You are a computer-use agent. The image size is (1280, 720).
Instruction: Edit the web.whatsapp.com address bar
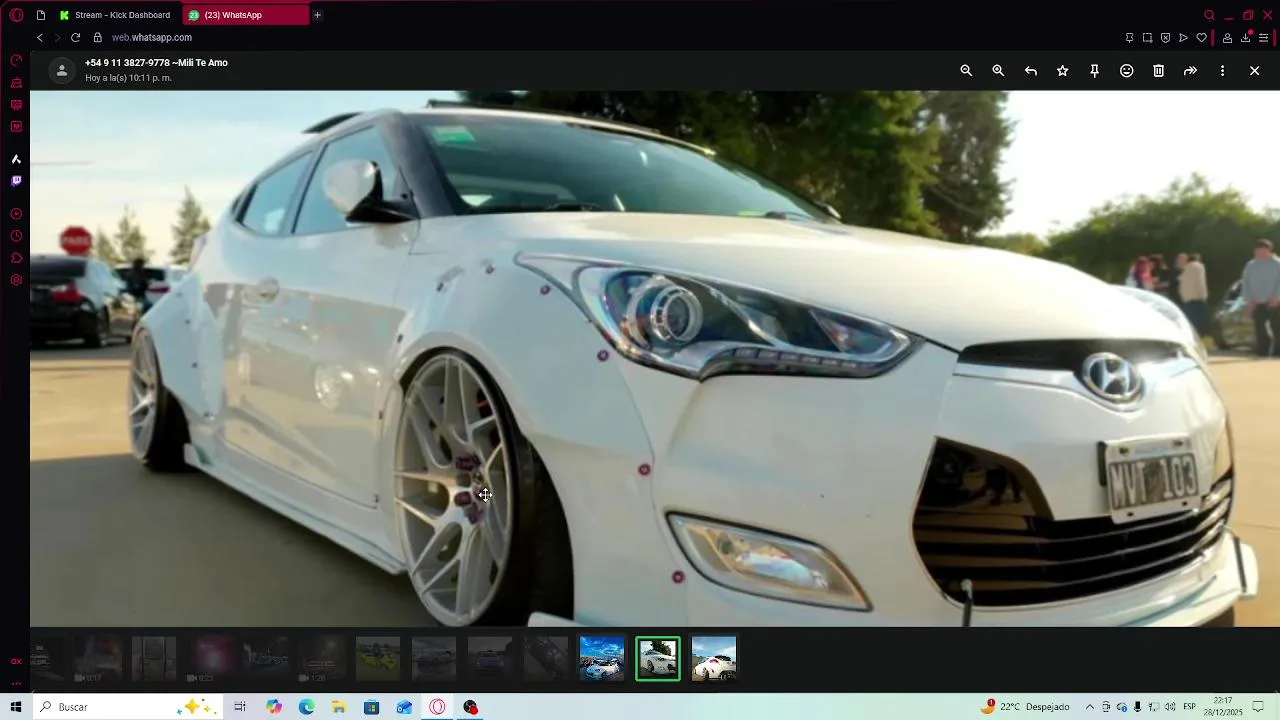[152, 38]
